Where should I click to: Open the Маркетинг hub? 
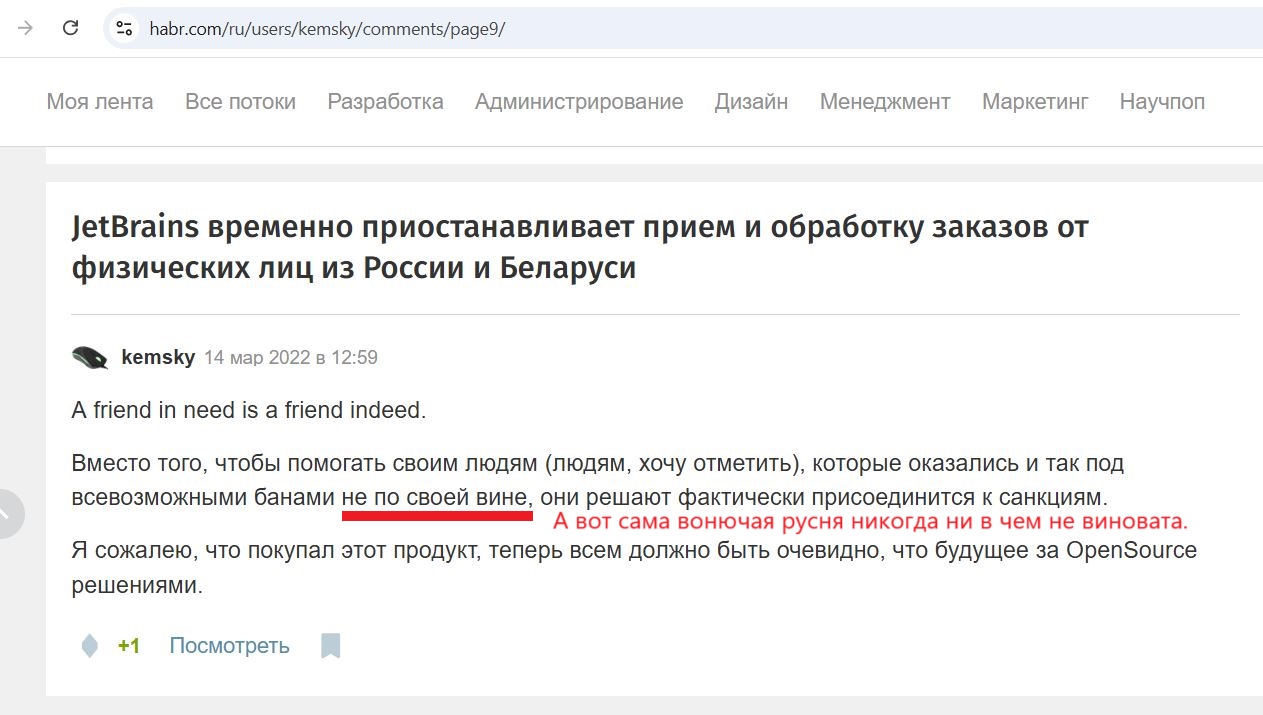tap(1035, 101)
